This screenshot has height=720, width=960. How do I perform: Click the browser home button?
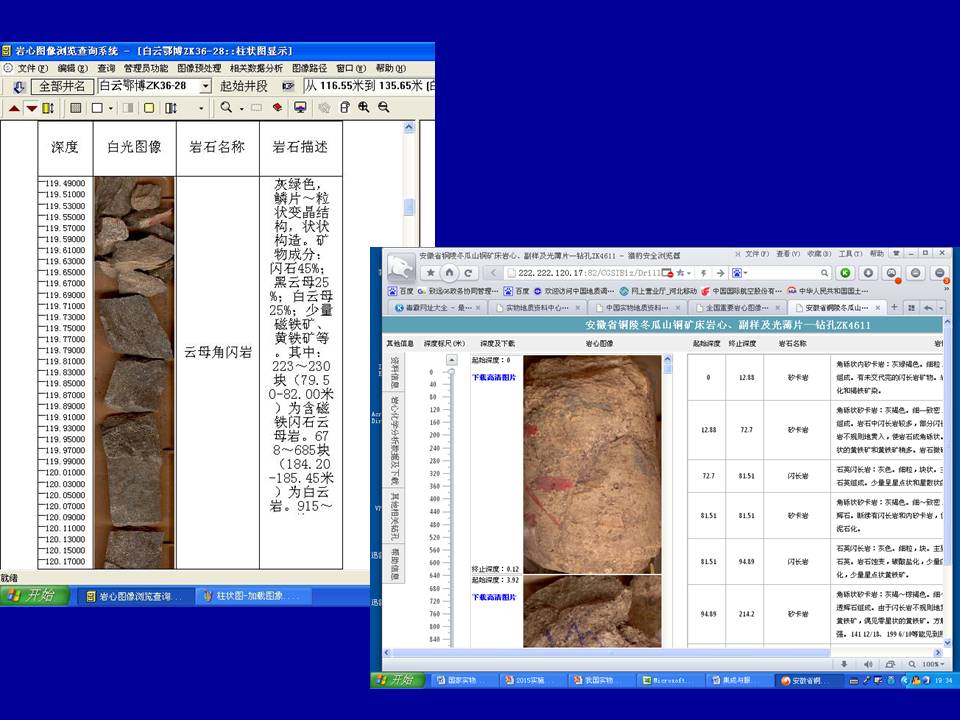point(449,272)
